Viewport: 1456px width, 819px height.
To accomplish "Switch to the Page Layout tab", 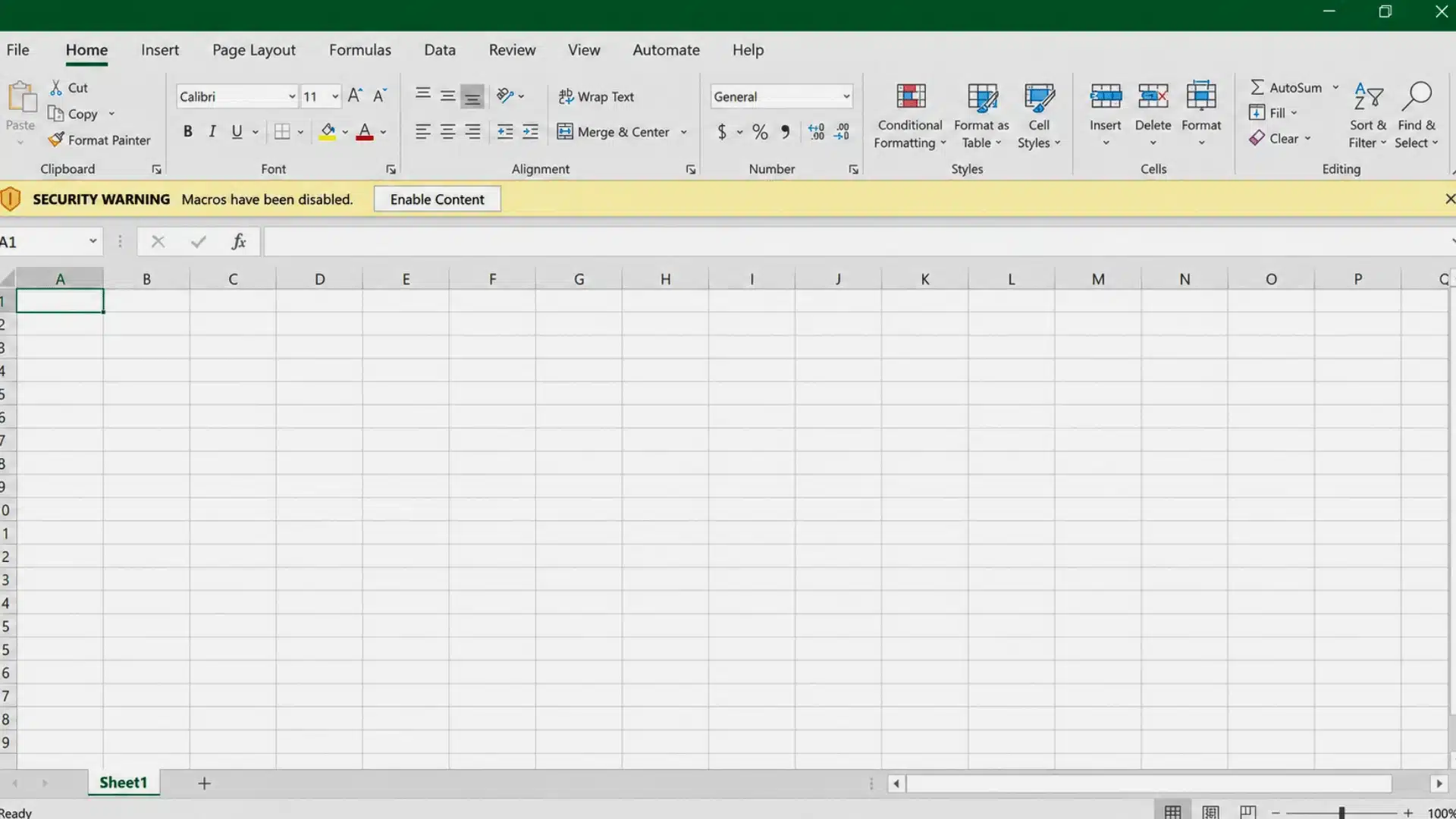I will tap(254, 50).
